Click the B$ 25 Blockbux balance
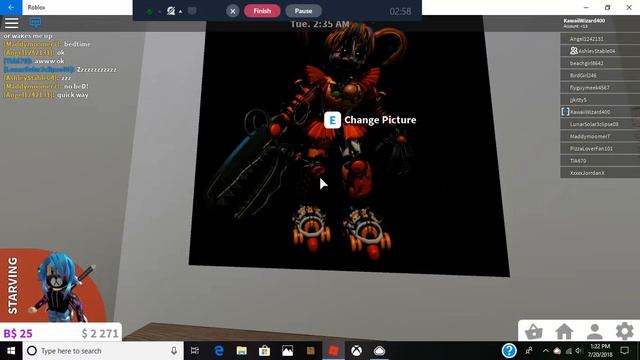Screen dimensions: 640x360 click(x=18, y=333)
